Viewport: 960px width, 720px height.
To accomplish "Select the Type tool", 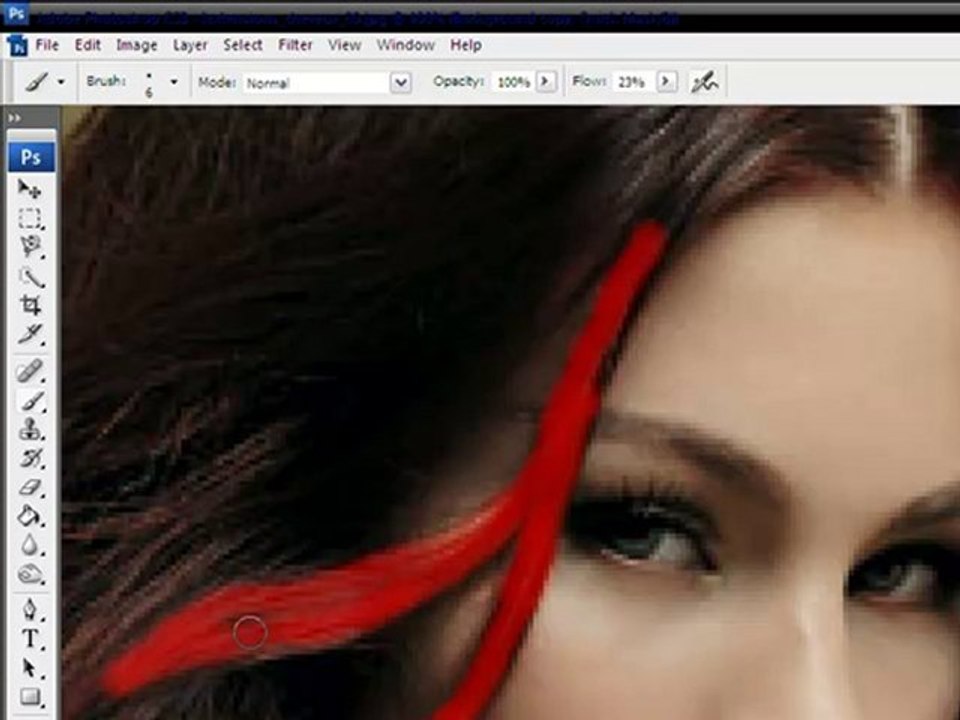I will click(x=29, y=639).
